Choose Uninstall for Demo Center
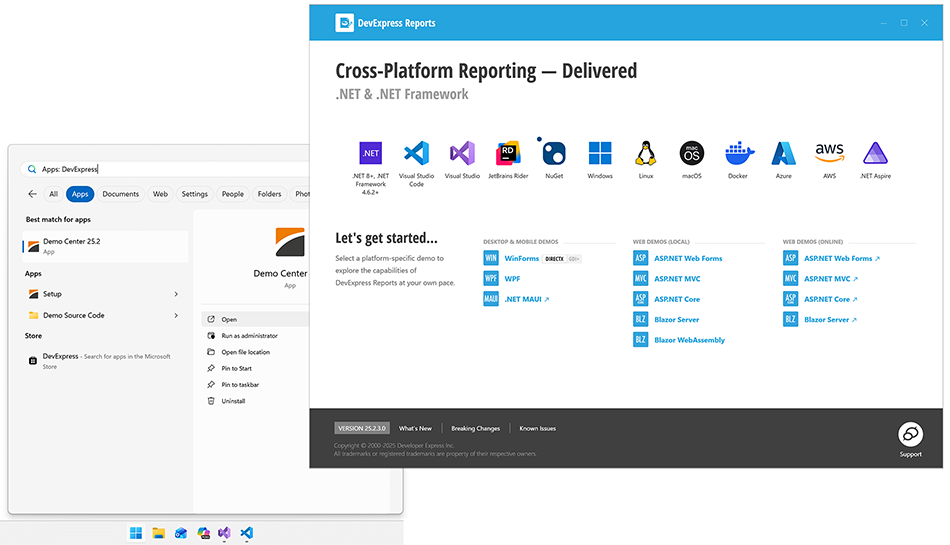 coord(233,401)
